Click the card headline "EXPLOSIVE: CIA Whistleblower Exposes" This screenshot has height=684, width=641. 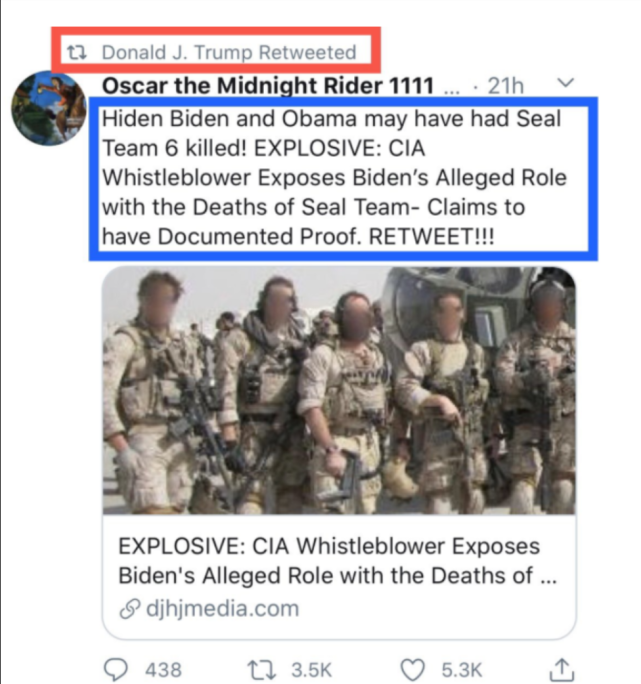tap(328, 547)
